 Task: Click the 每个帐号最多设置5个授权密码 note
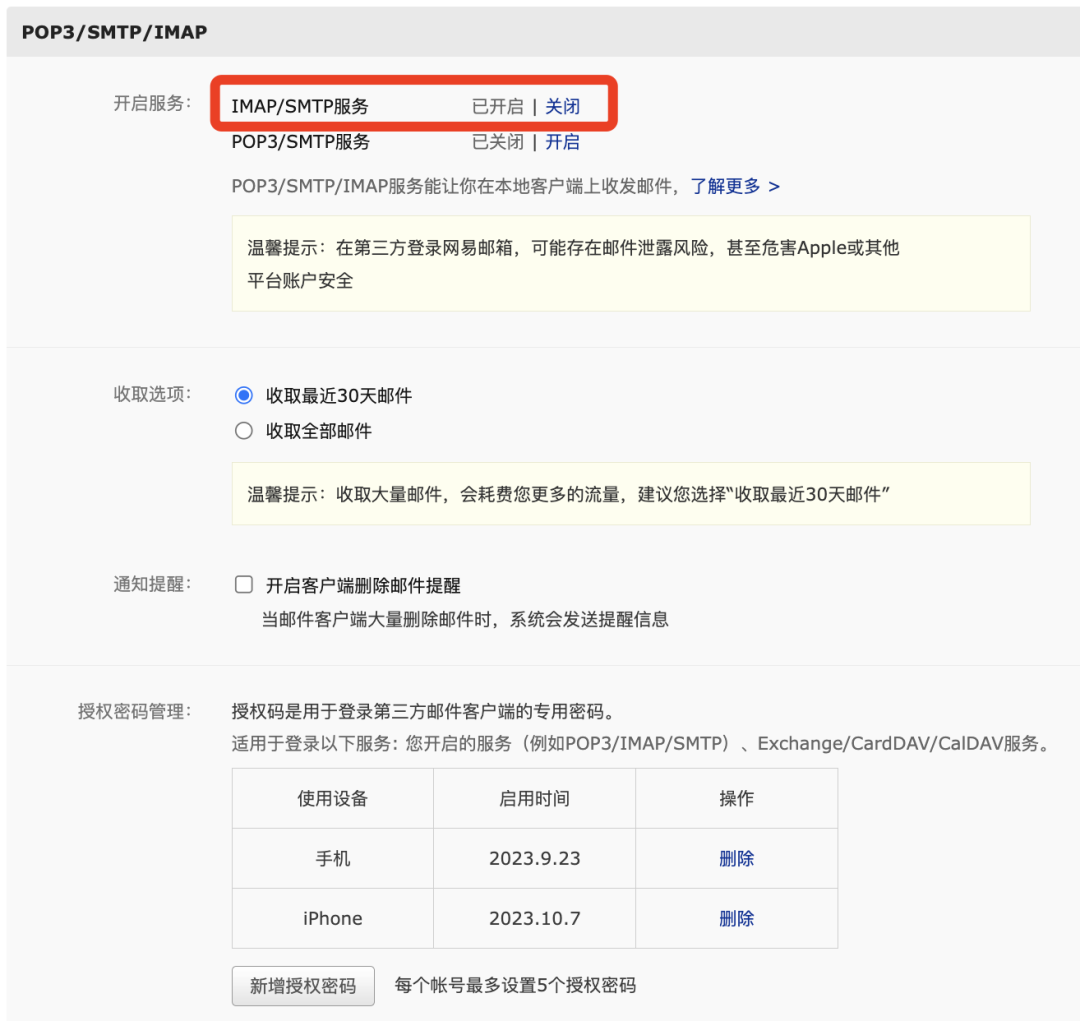tap(515, 986)
